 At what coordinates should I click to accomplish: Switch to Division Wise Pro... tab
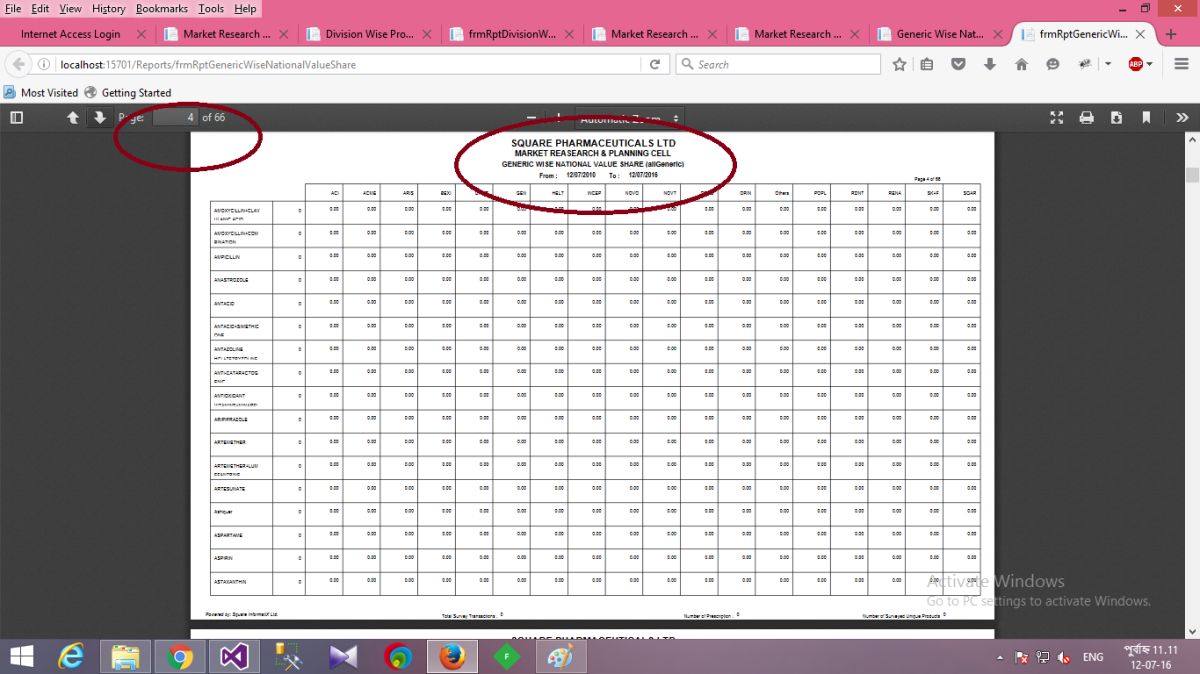coord(369,34)
